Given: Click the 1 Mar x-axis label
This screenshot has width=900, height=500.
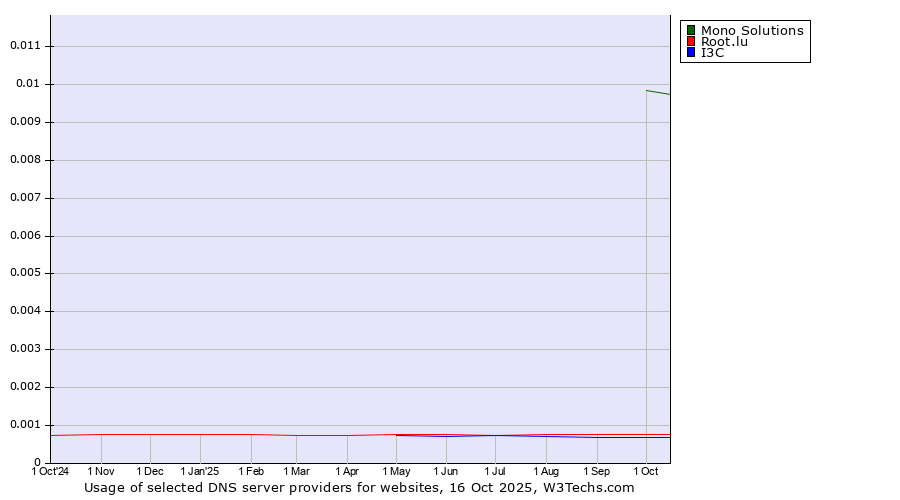Looking at the screenshot, I should tap(296, 471).
